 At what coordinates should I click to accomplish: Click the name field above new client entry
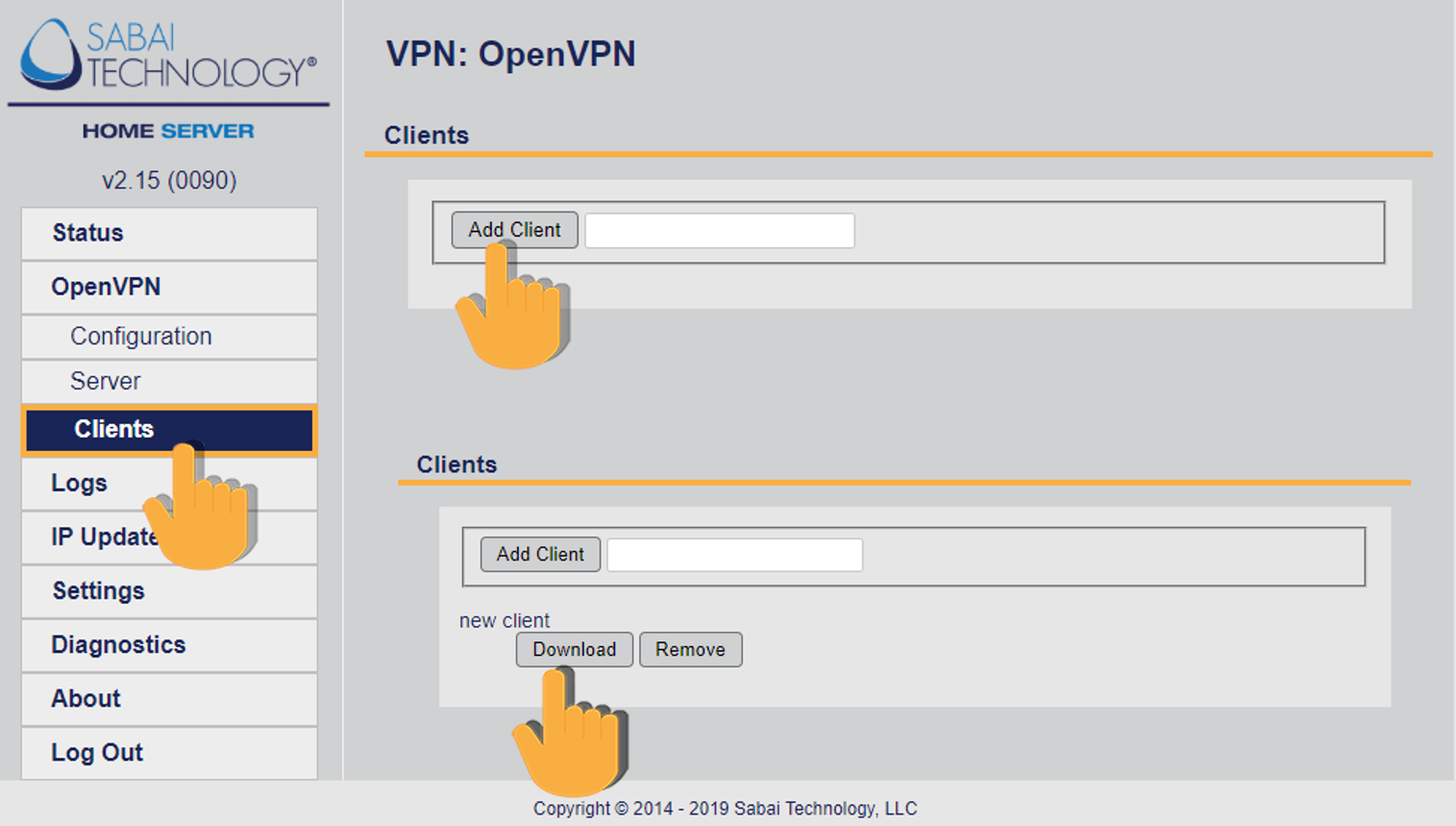734,555
